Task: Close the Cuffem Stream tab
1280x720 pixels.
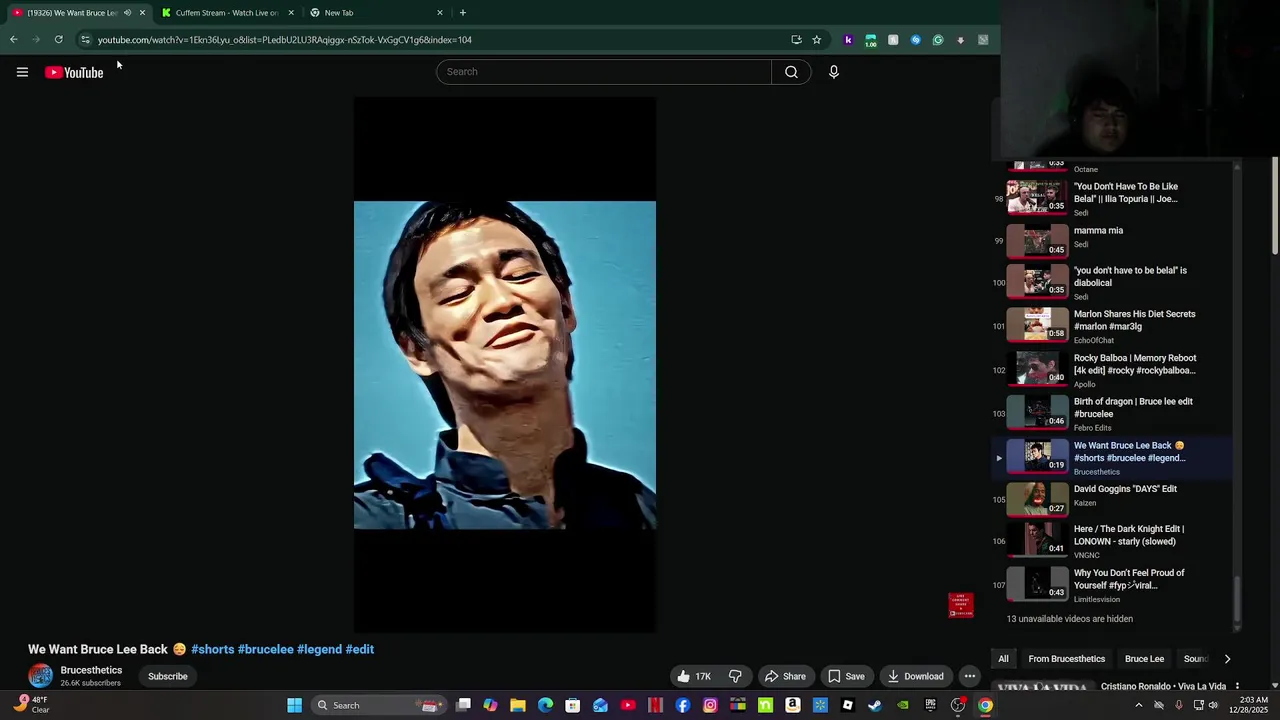Action: coord(291,13)
